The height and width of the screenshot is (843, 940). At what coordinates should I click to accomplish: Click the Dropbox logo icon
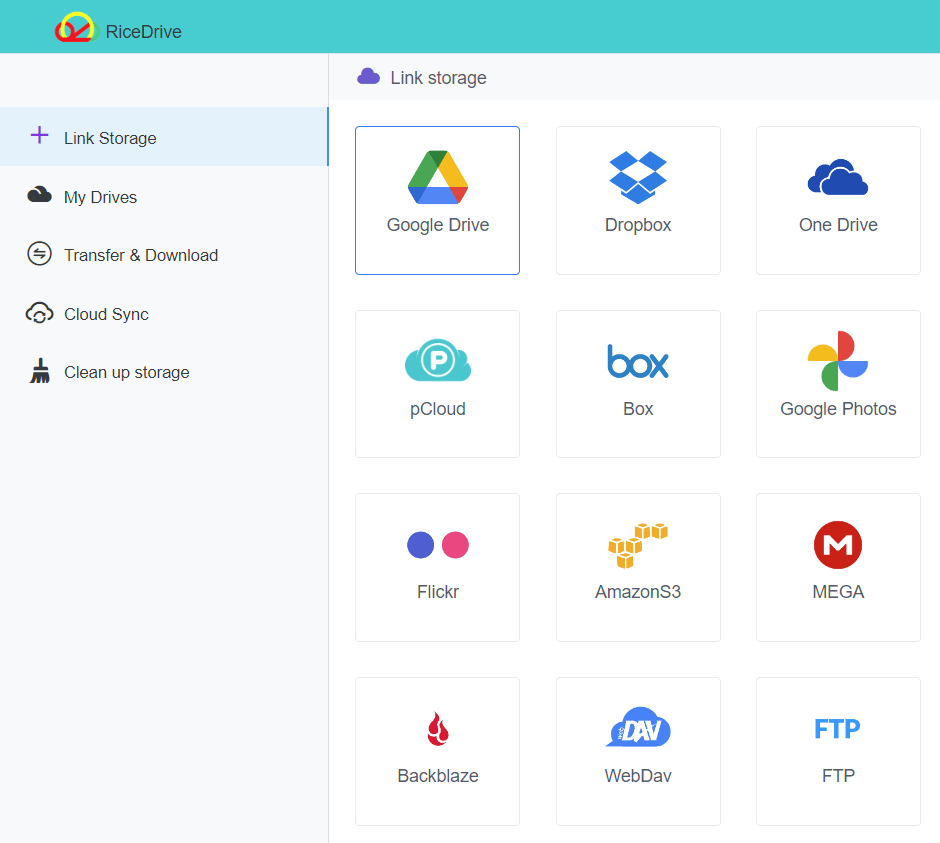(x=638, y=177)
